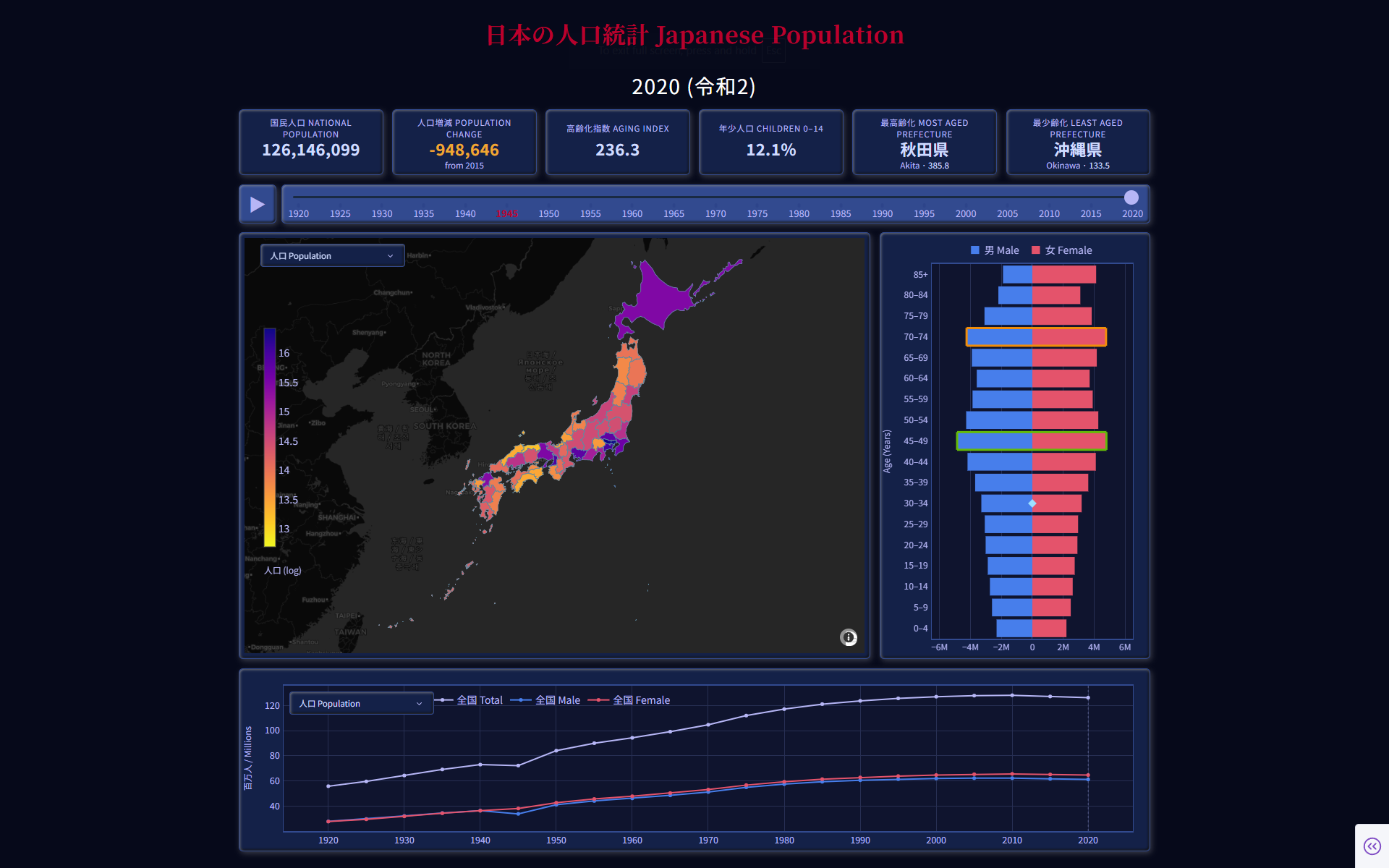Collapse the panel using the double-chevron icon
The image size is (1389, 868).
click(1372, 845)
